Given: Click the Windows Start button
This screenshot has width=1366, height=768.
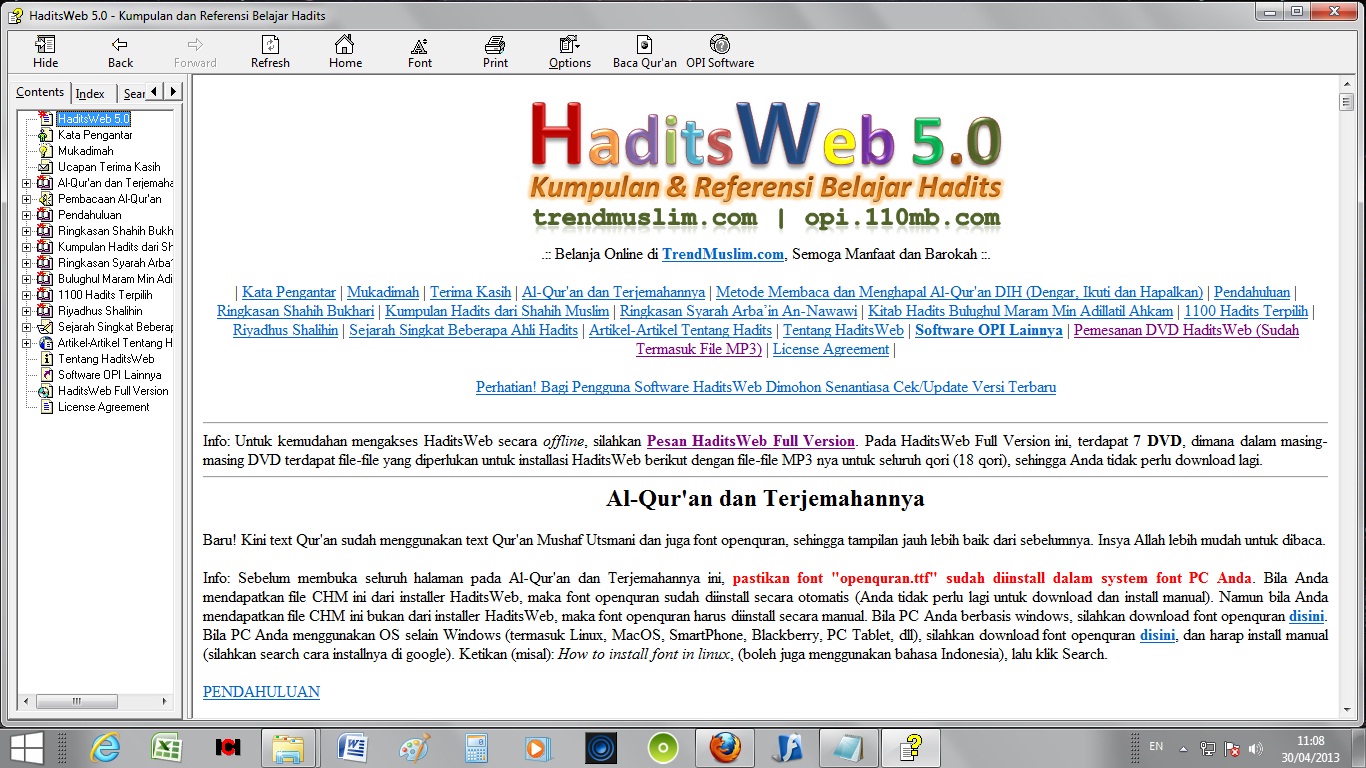Looking at the screenshot, I should (x=27, y=747).
